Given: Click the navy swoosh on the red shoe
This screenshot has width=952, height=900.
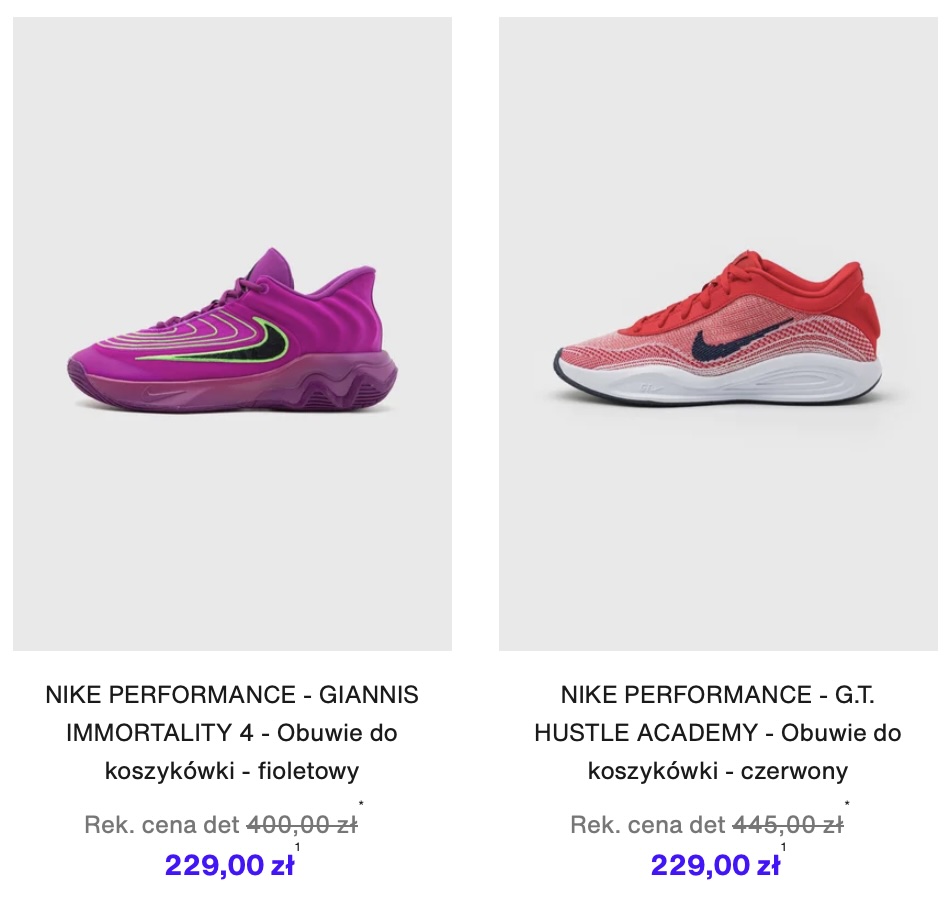Looking at the screenshot, I should 742,340.
